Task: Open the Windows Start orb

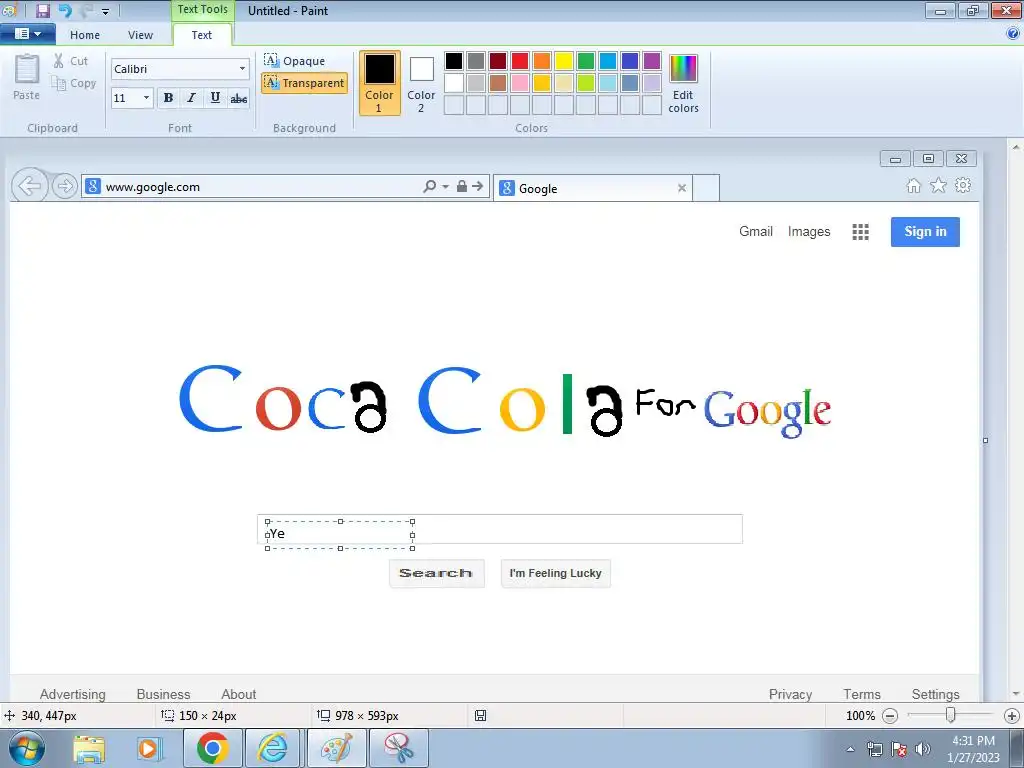Action: pos(27,748)
